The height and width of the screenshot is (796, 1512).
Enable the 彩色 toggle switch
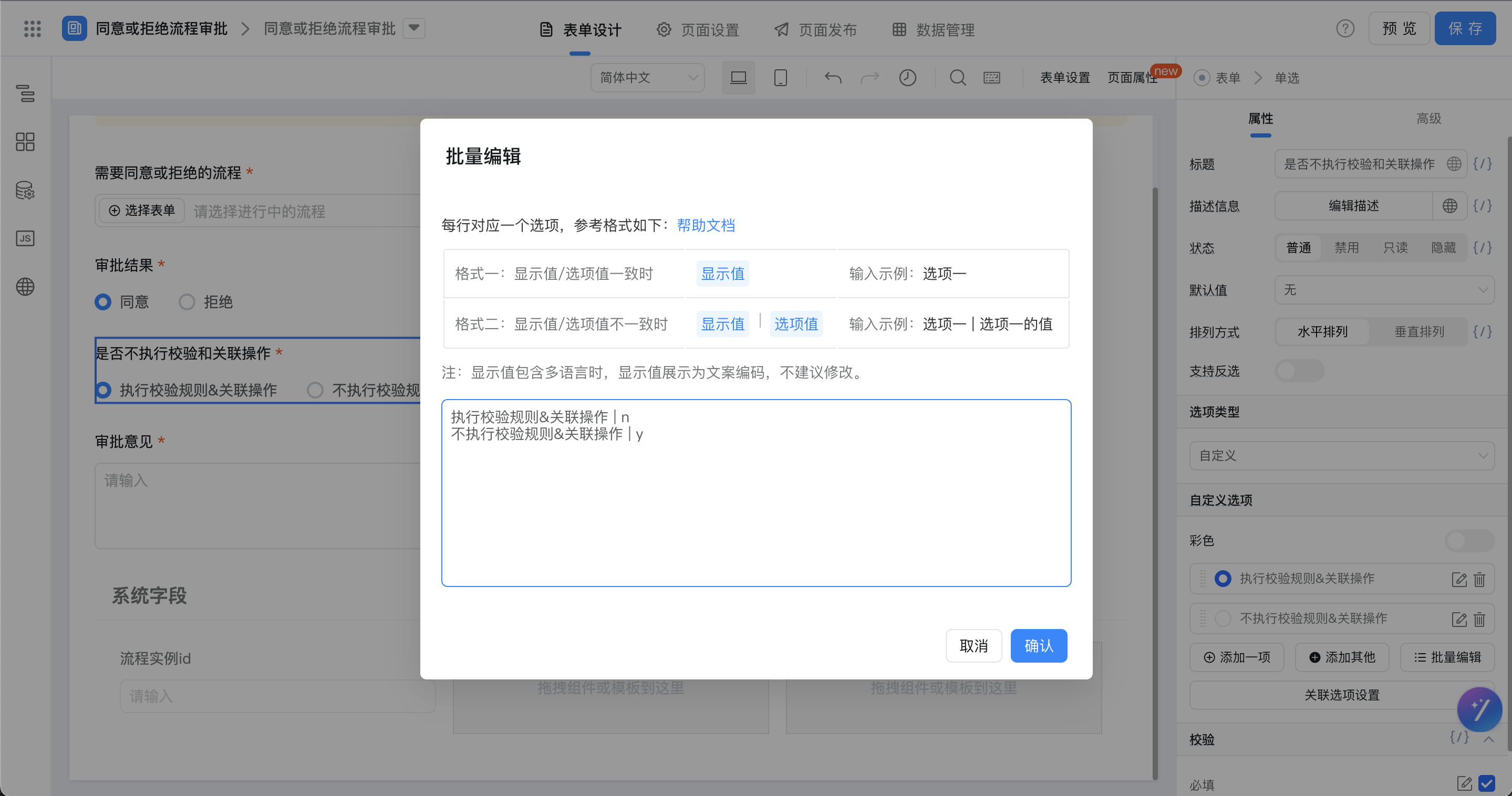[1469, 540]
